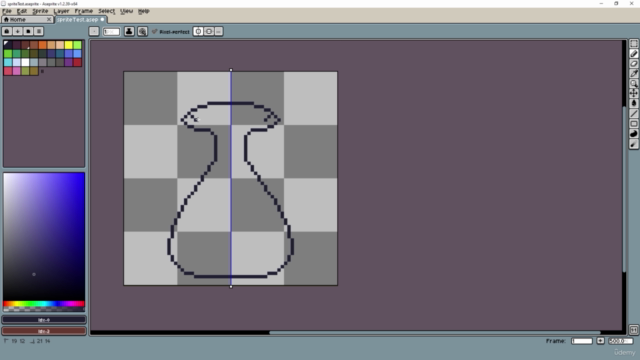Select the Rectangular Marquee tool
Viewport: 640px width, 360px height.
click(x=633, y=44)
